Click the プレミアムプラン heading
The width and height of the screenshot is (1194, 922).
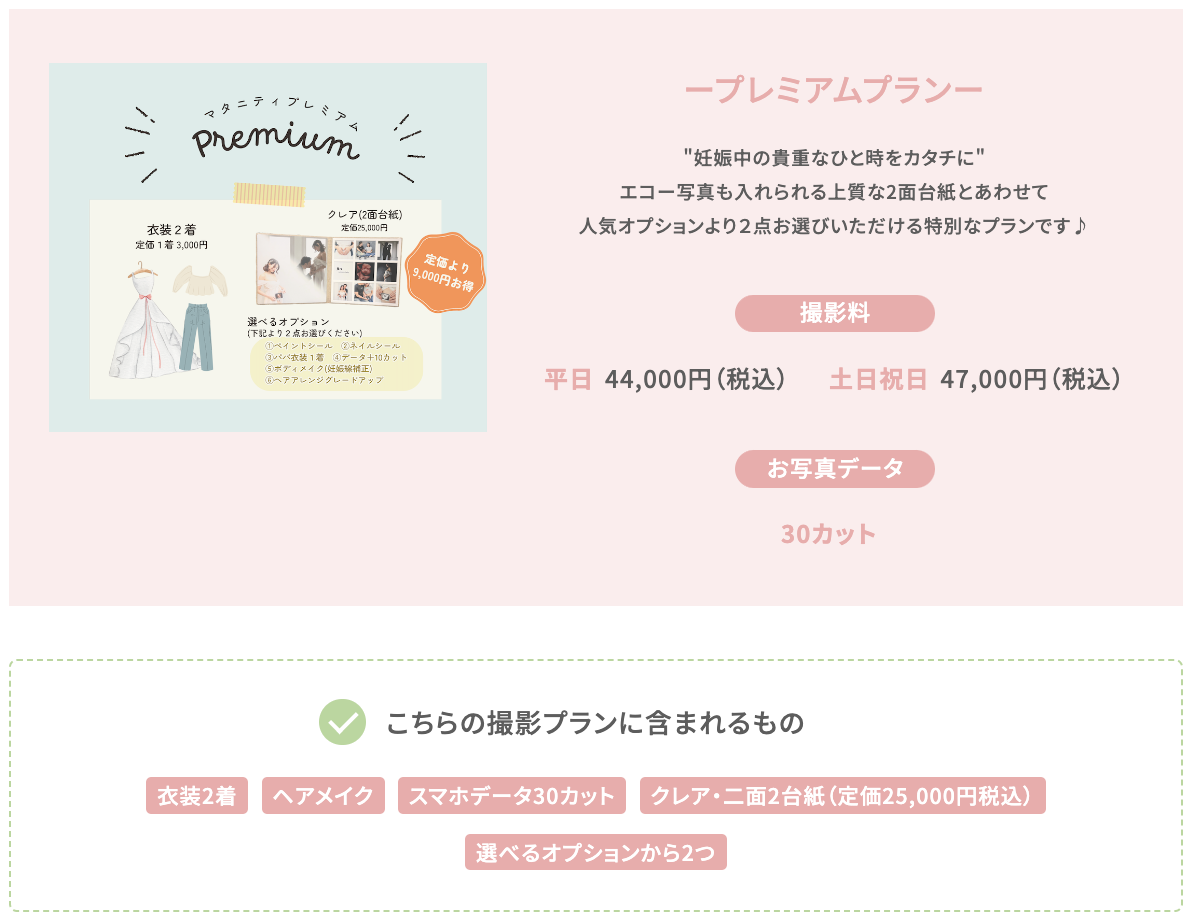[834, 90]
